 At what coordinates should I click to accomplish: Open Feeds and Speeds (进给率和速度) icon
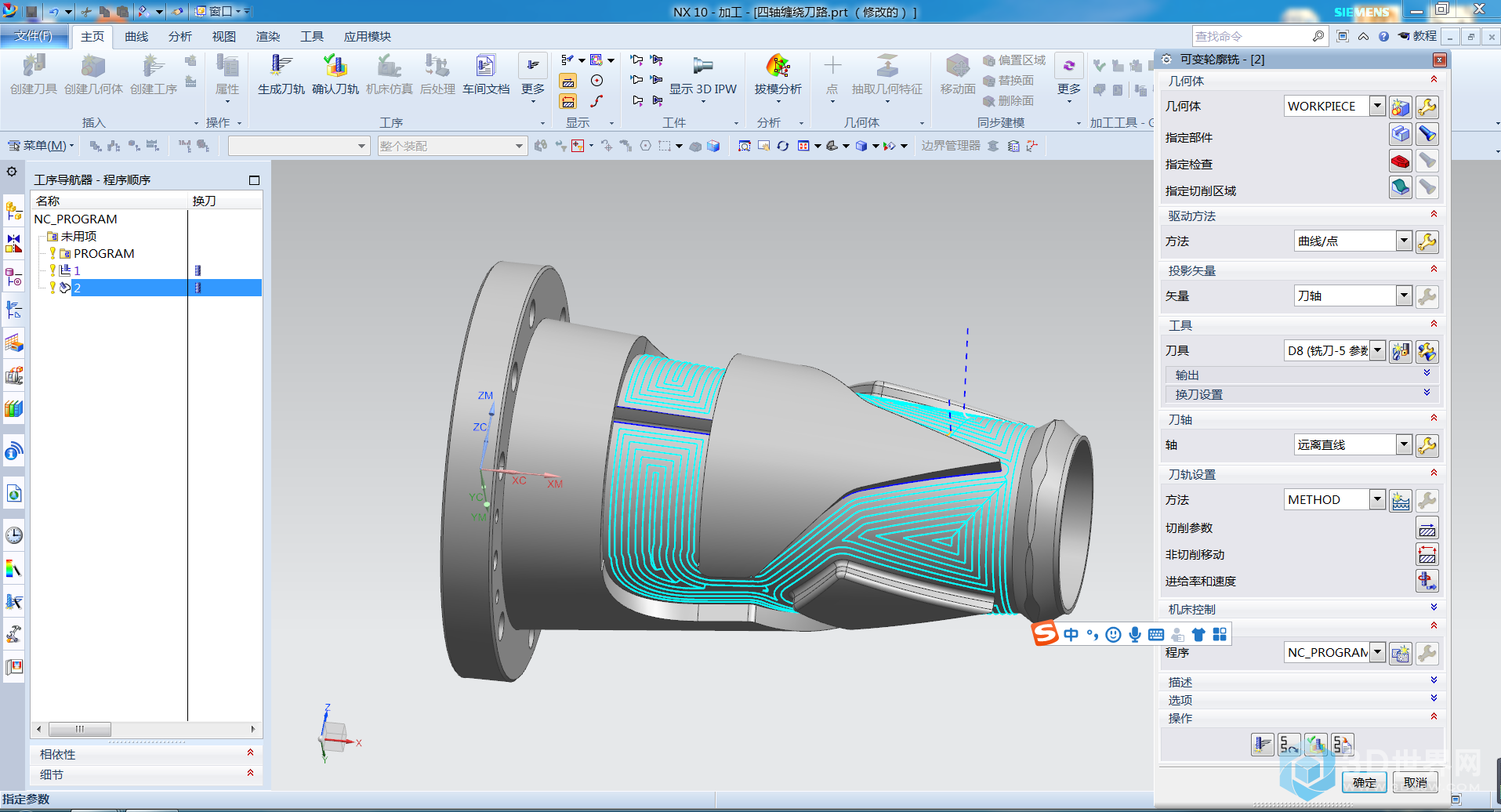pyautogui.click(x=1427, y=581)
